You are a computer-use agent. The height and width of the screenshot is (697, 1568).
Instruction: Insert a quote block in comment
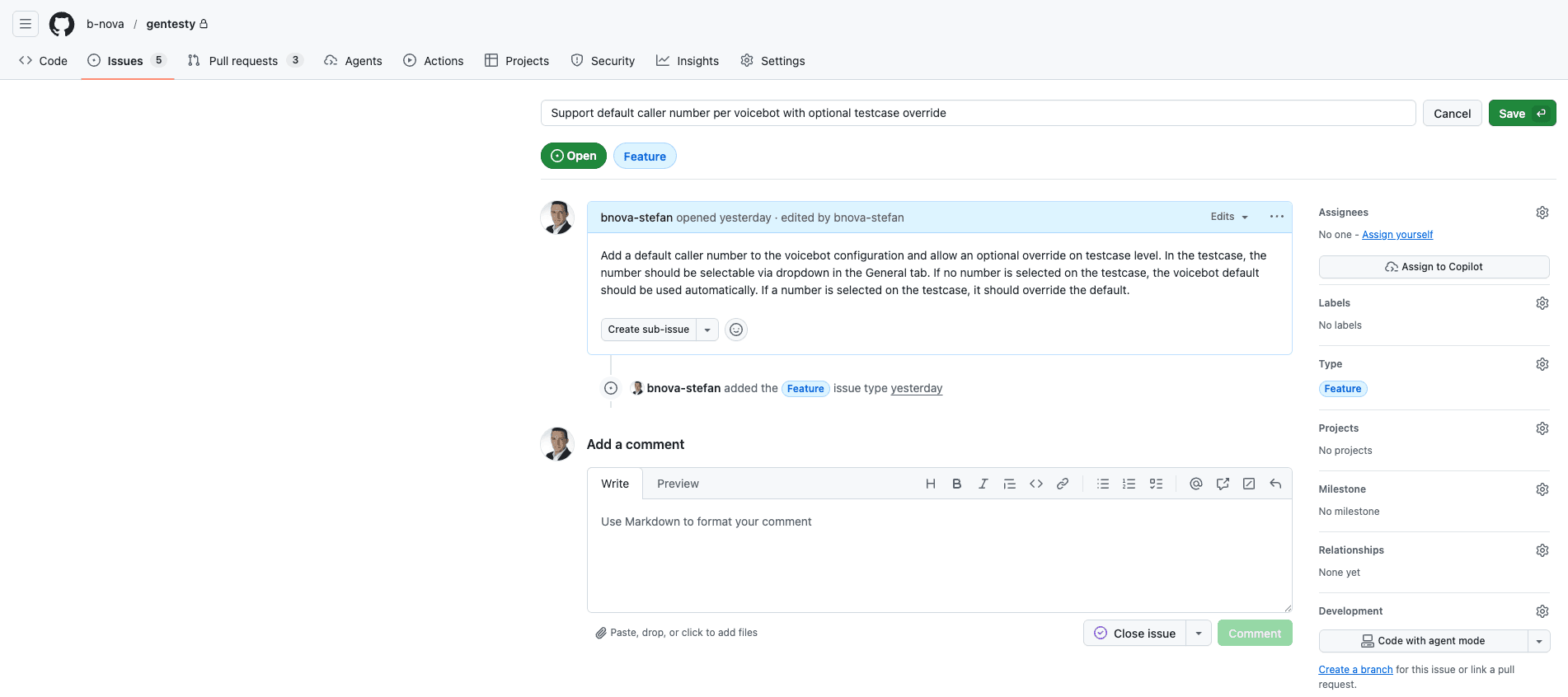point(1010,484)
